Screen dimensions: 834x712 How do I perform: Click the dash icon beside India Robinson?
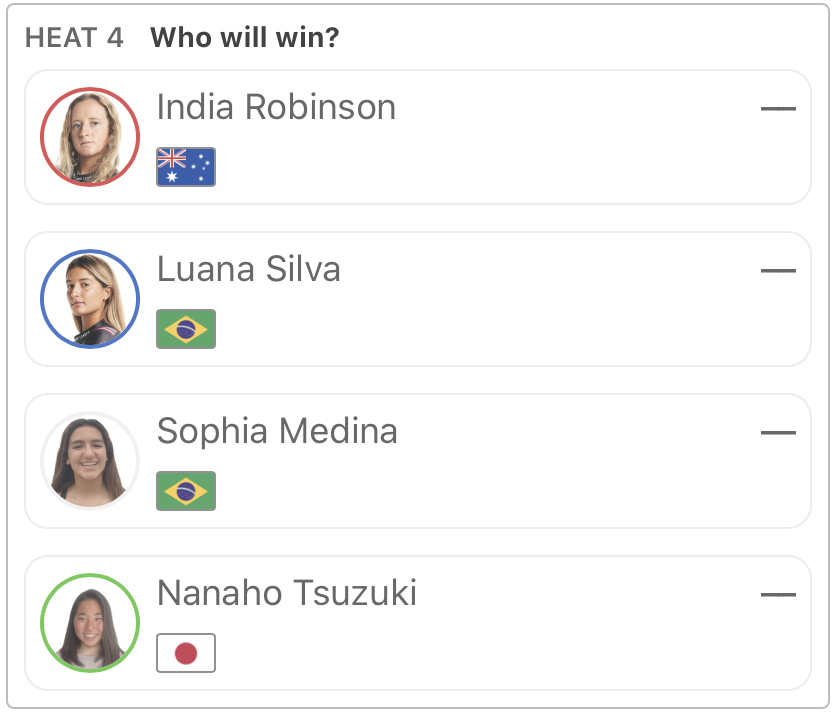click(x=778, y=108)
